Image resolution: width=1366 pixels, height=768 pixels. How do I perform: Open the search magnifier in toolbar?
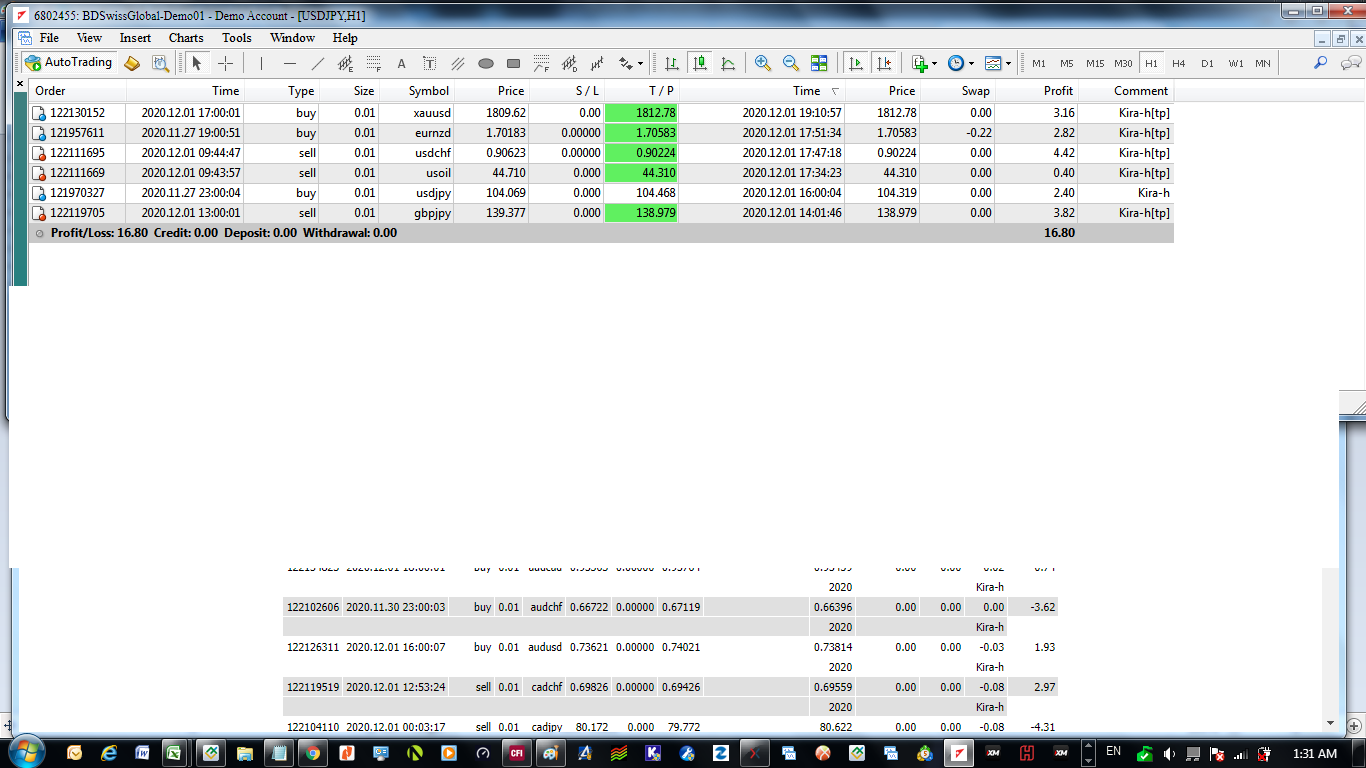pos(1320,63)
